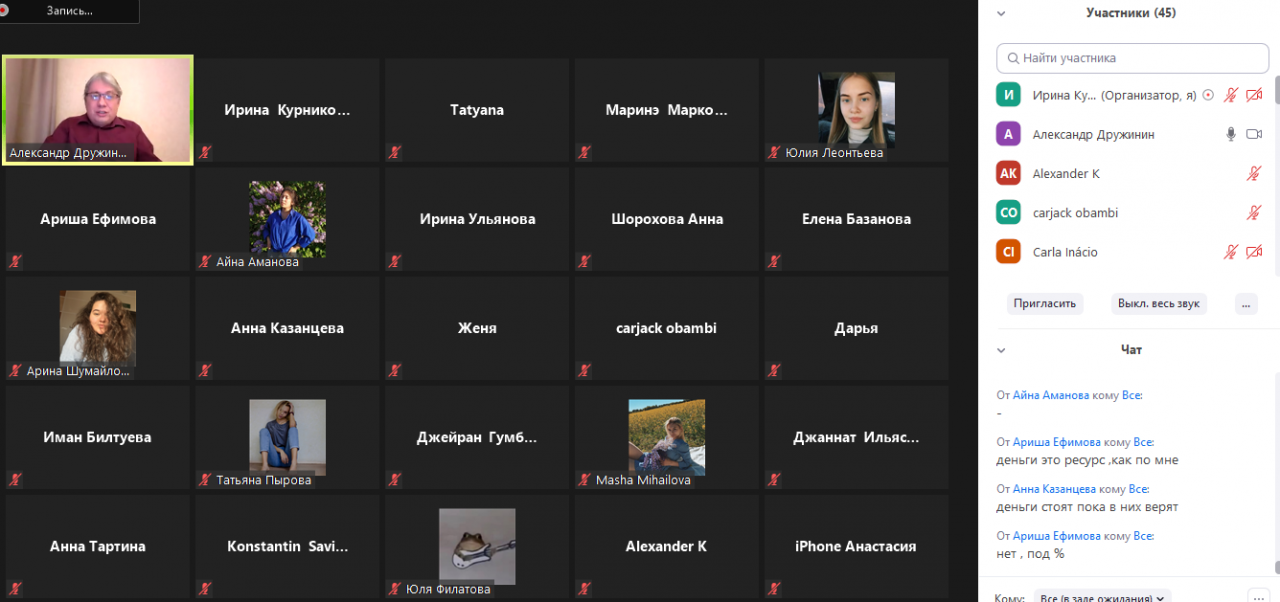
Task: Toggle Ирина Ку… organizer's muted microphone
Action: tap(1231, 95)
